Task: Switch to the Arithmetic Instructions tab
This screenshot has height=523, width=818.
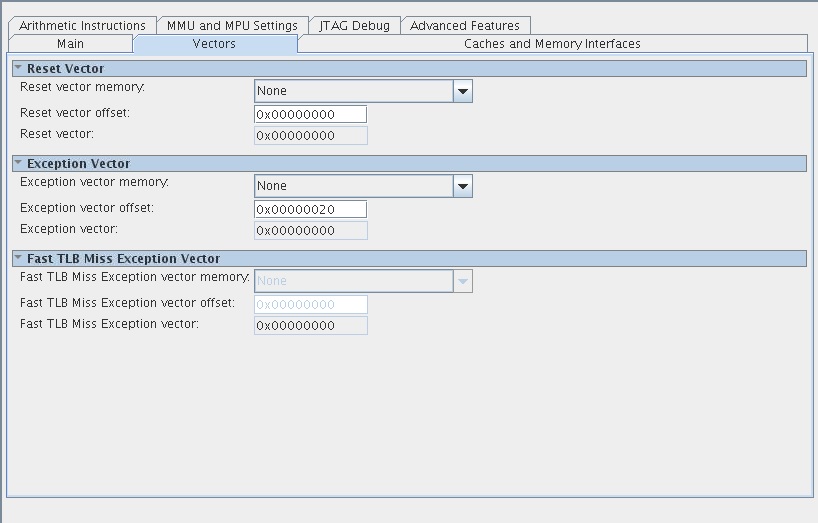Action: tap(83, 25)
